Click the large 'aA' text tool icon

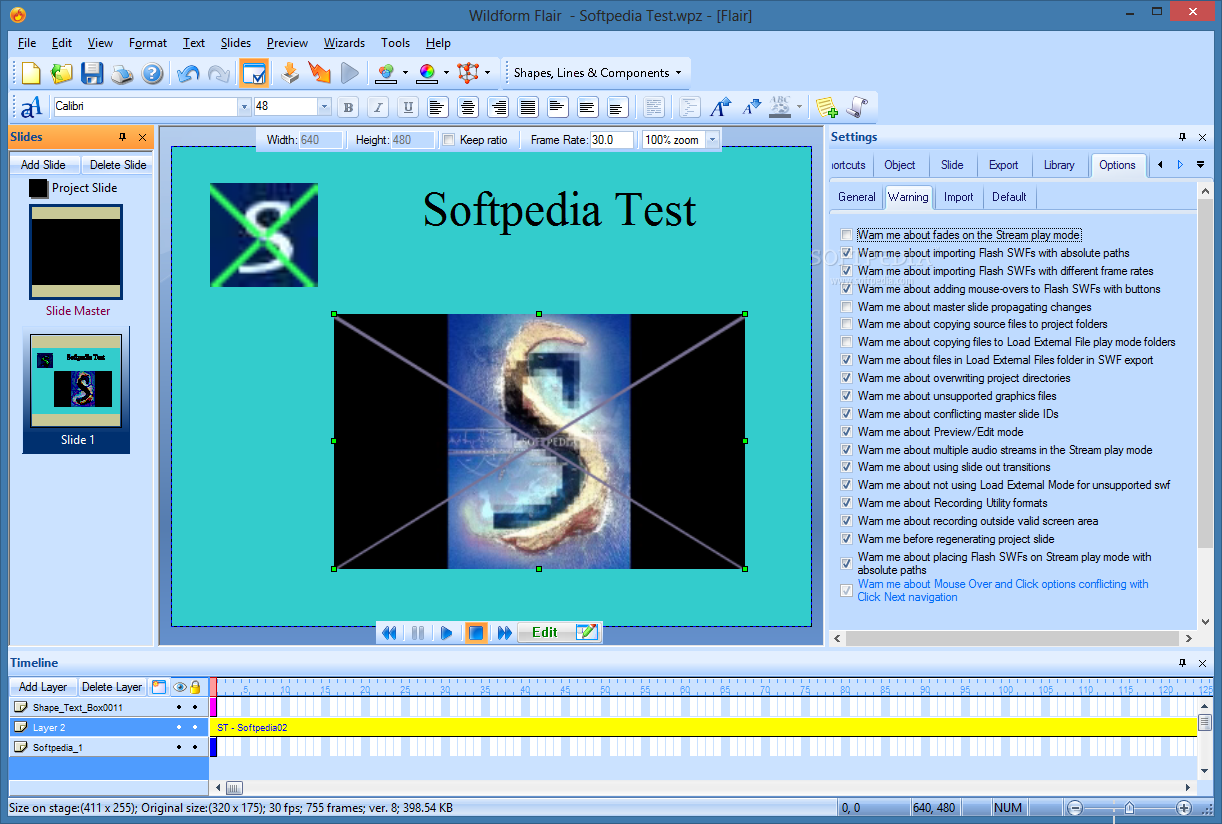[x=31, y=107]
